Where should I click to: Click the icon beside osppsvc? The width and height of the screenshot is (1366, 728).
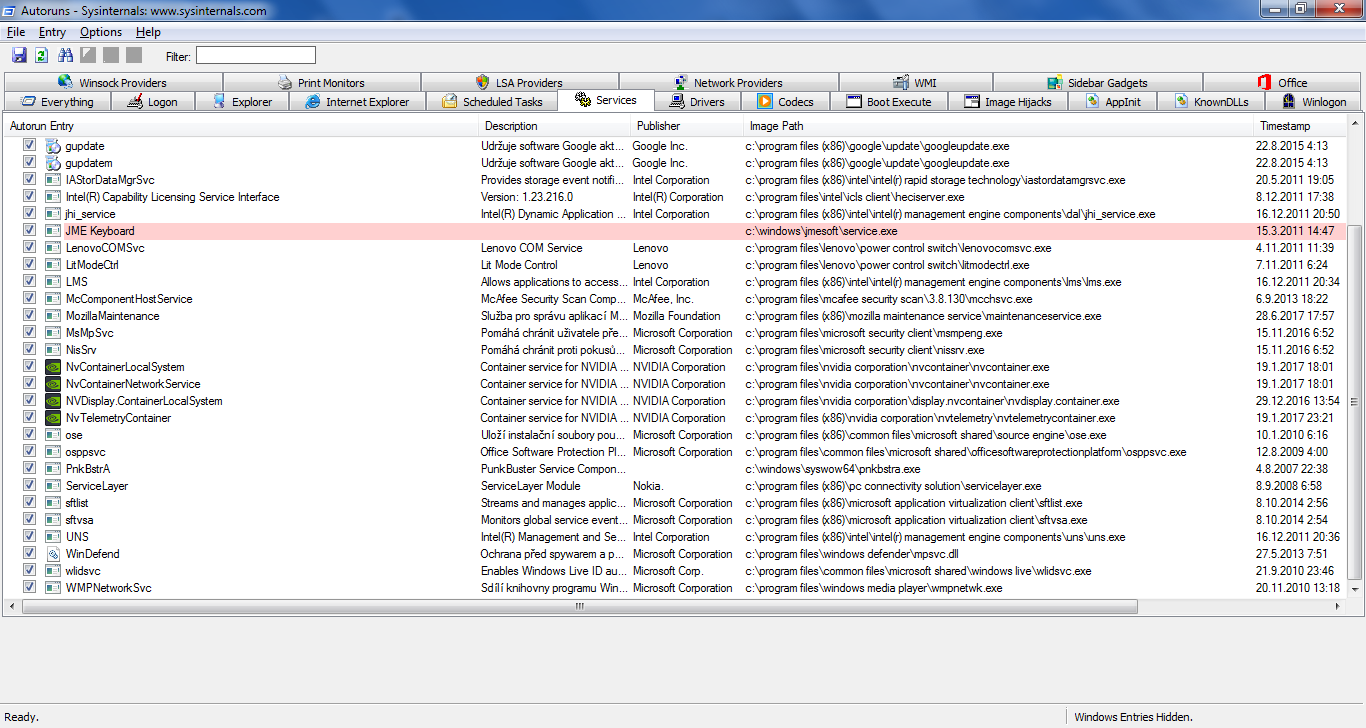tap(53, 452)
